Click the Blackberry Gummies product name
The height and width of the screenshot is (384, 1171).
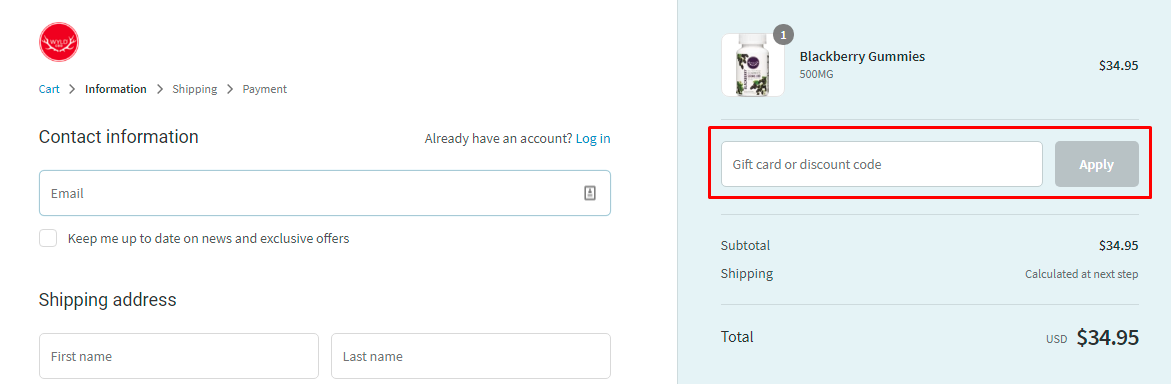[x=862, y=56]
